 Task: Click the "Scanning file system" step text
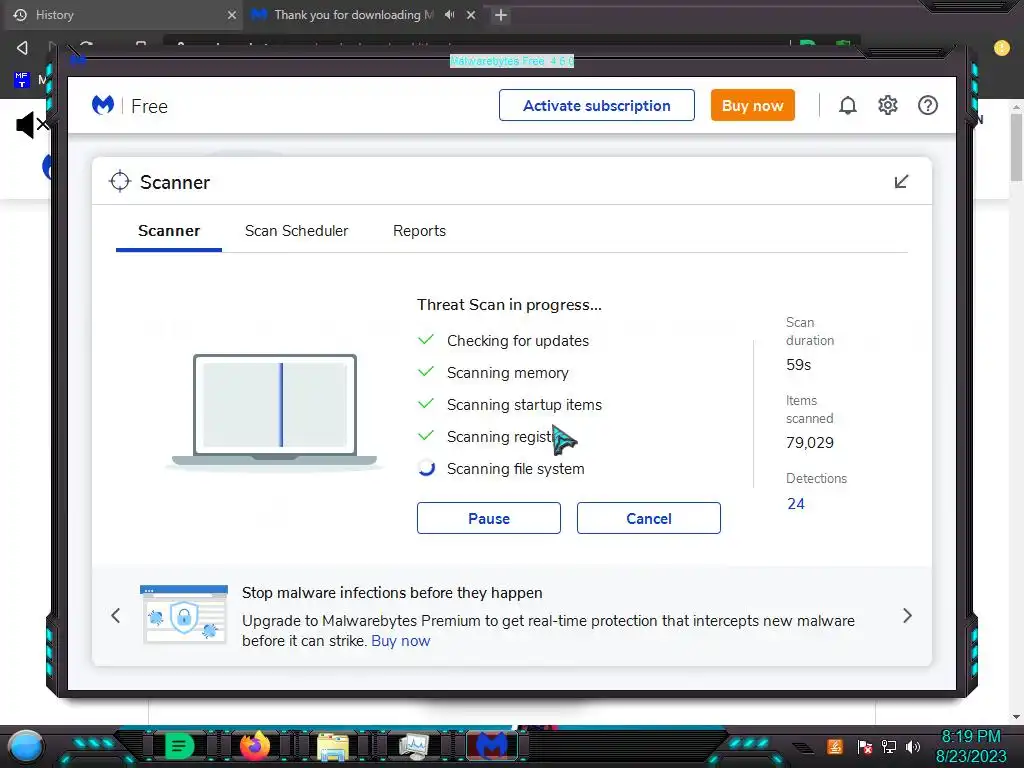(515, 469)
